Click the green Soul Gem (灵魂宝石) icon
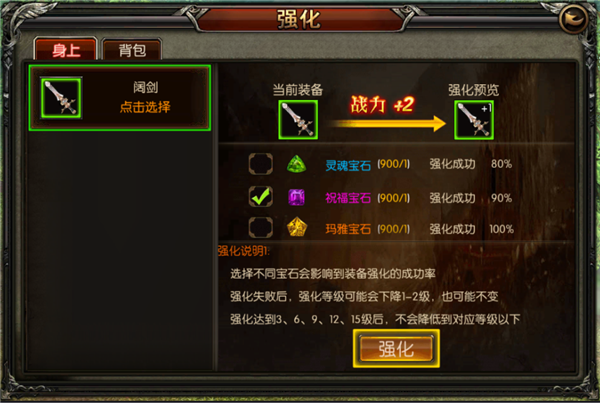600x403 pixels. click(297, 164)
